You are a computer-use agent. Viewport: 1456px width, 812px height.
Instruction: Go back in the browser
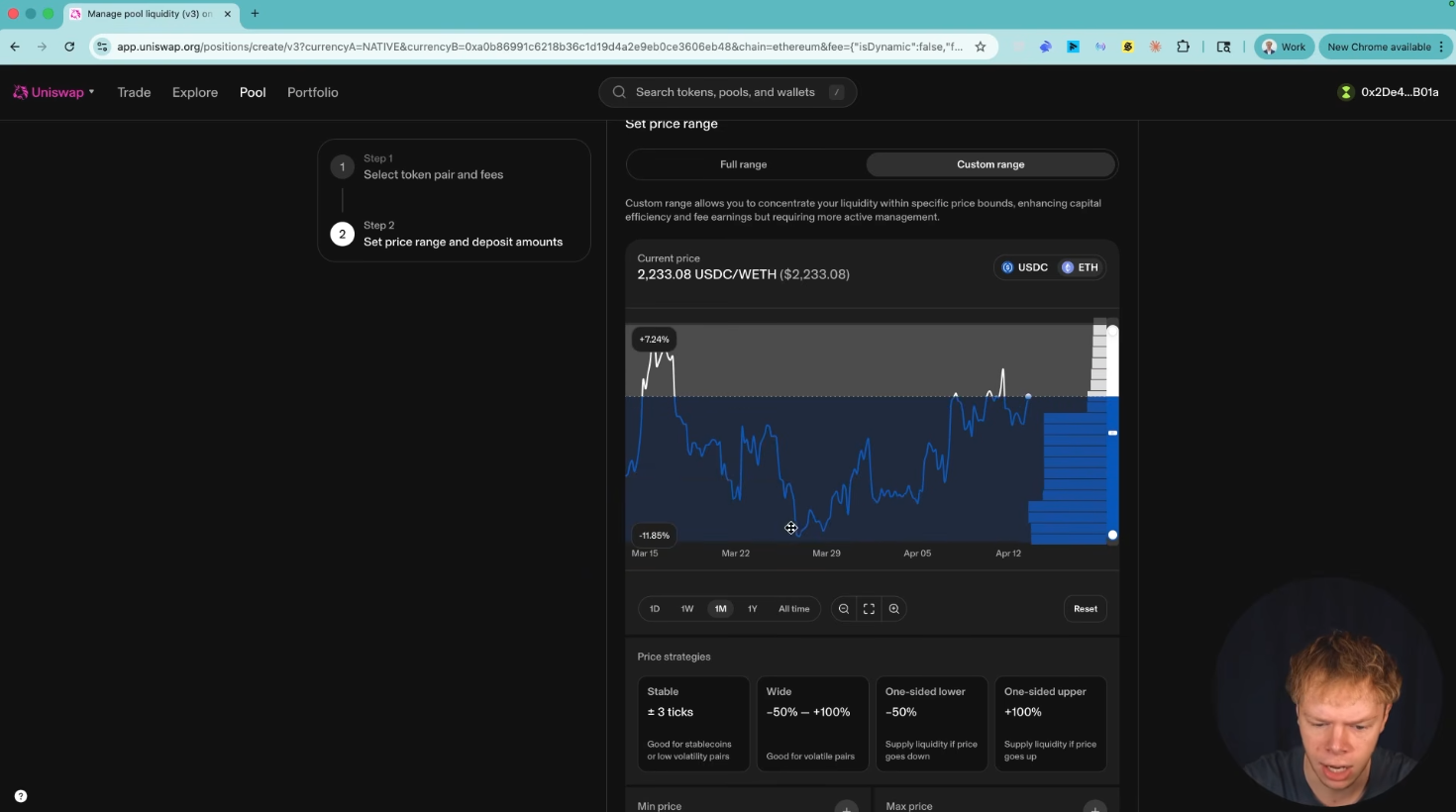15,47
